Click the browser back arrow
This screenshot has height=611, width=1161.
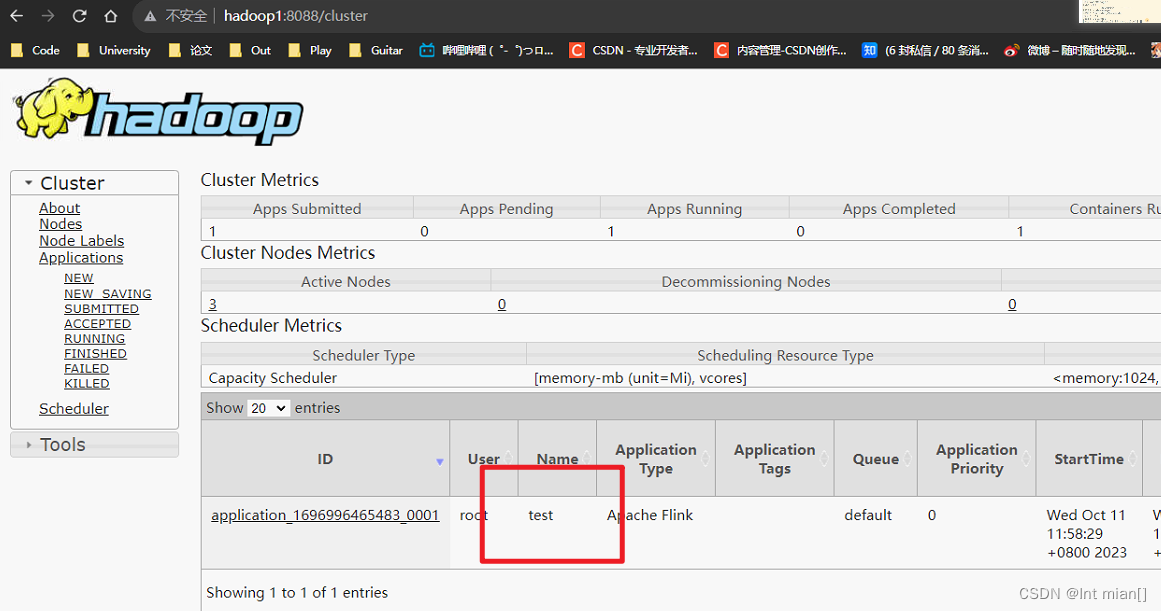16,16
